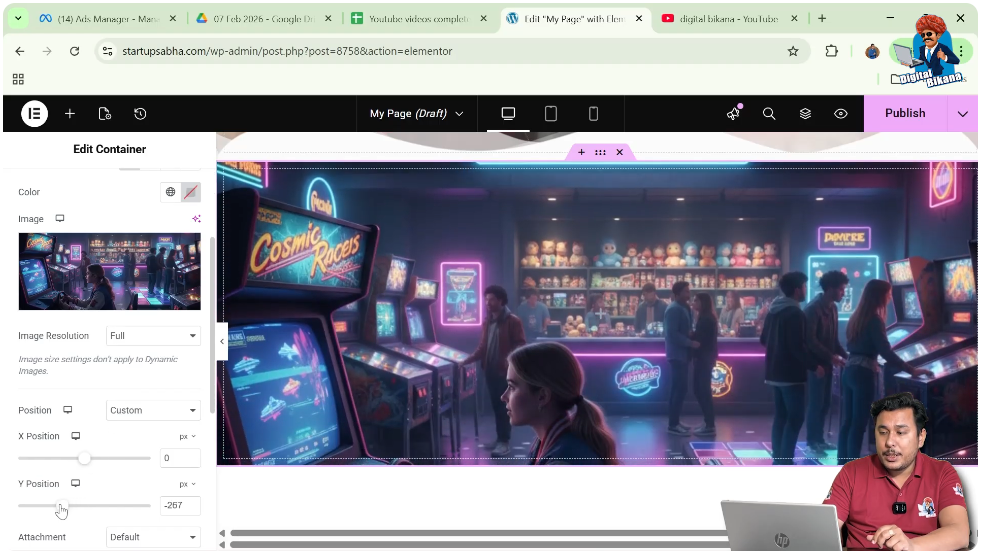Delete container with the handle X icon
This screenshot has height=553, width=982.
pyautogui.click(x=619, y=152)
